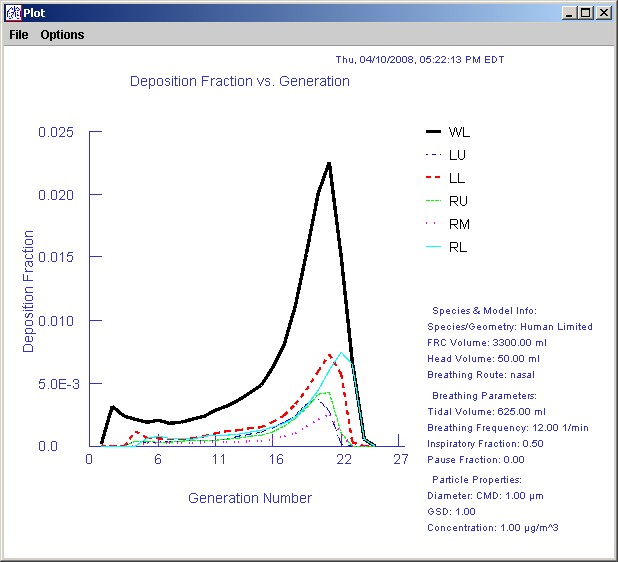
Task: Select the RM legend label
Action: click(458, 224)
